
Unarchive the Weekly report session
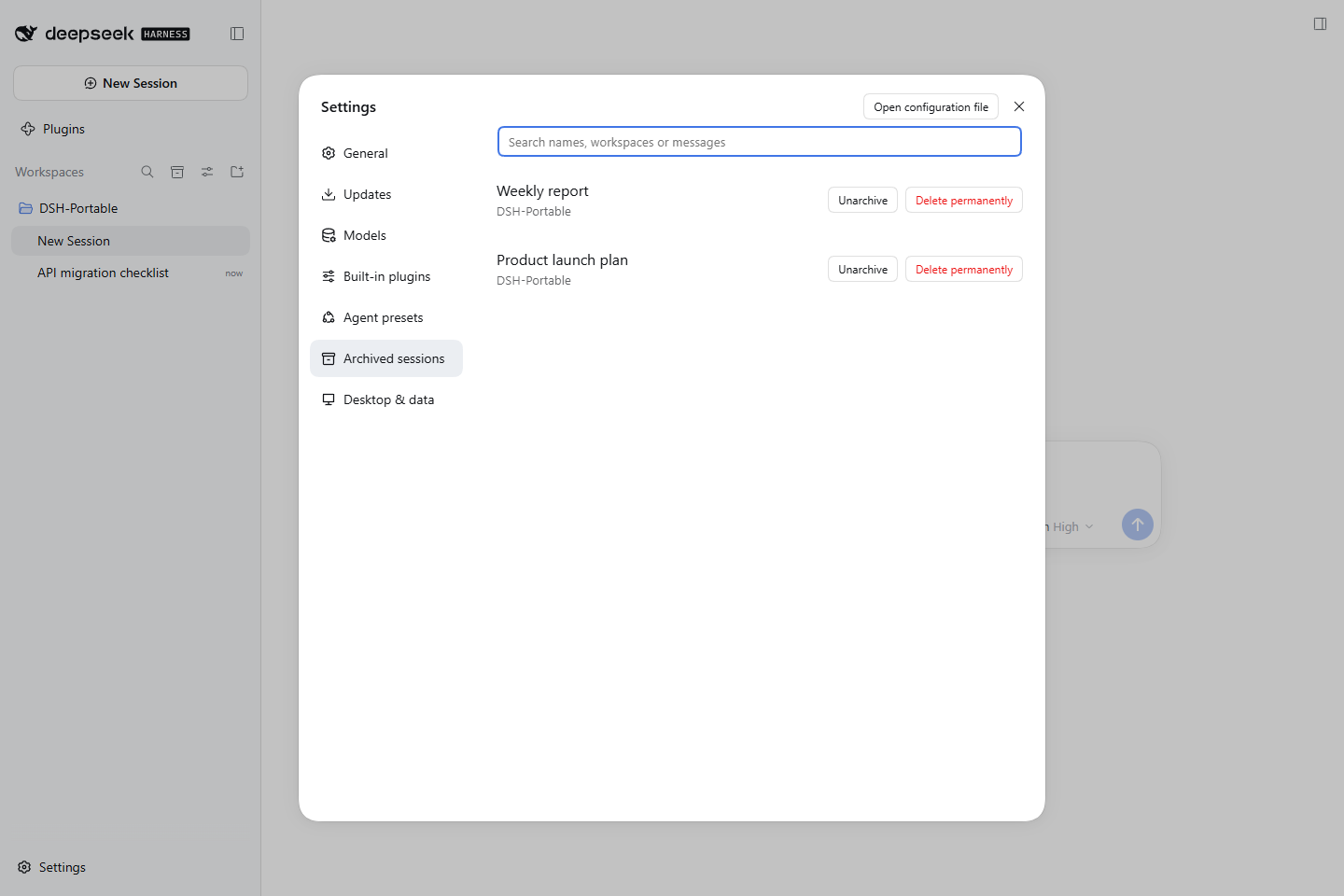coord(862,200)
